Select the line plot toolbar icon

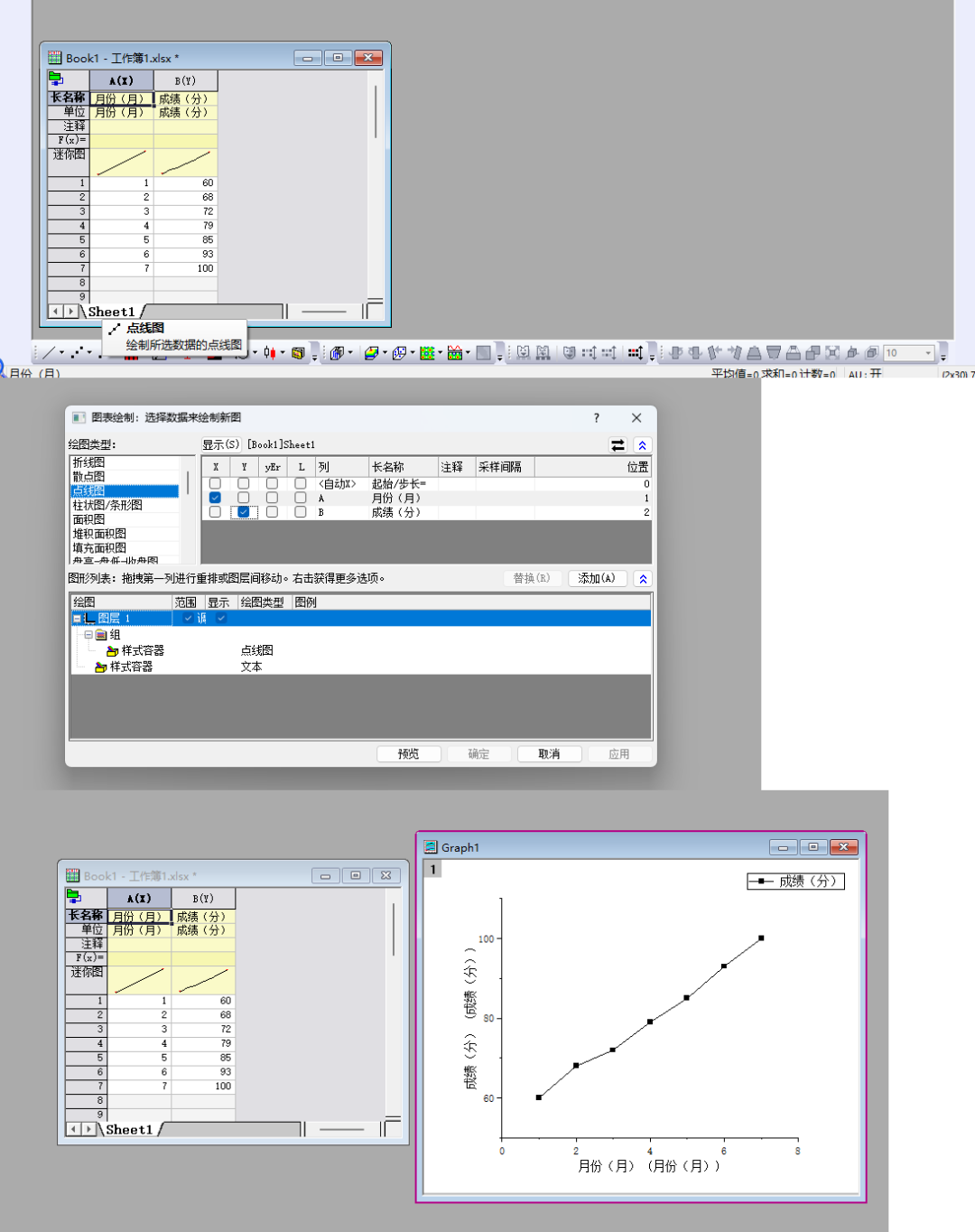point(49,352)
